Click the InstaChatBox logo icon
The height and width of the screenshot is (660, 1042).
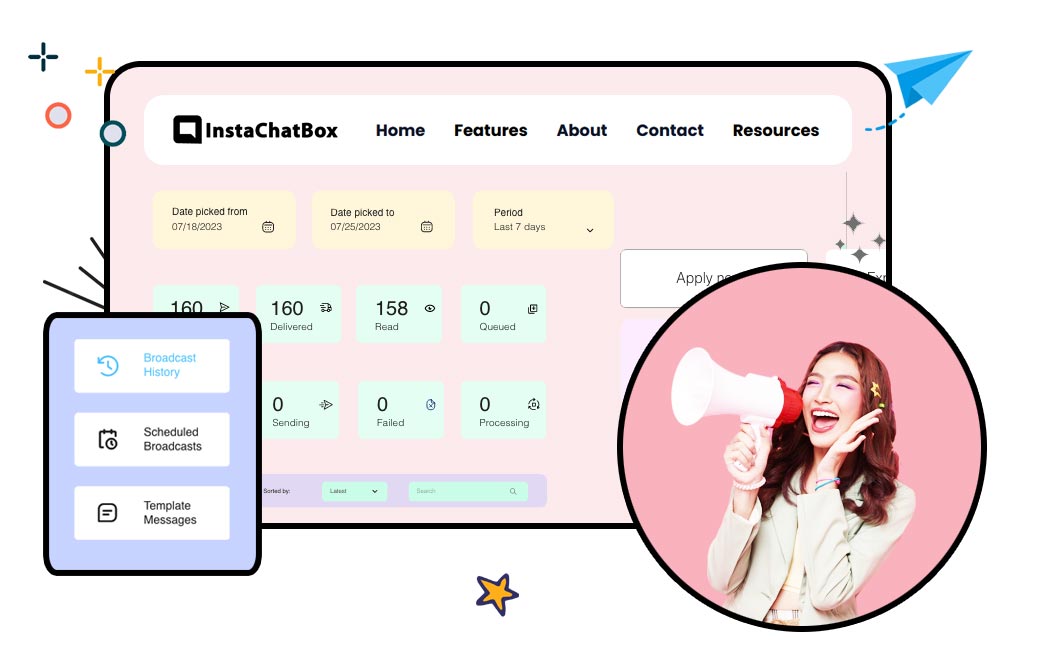pyautogui.click(x=187, y=130)
